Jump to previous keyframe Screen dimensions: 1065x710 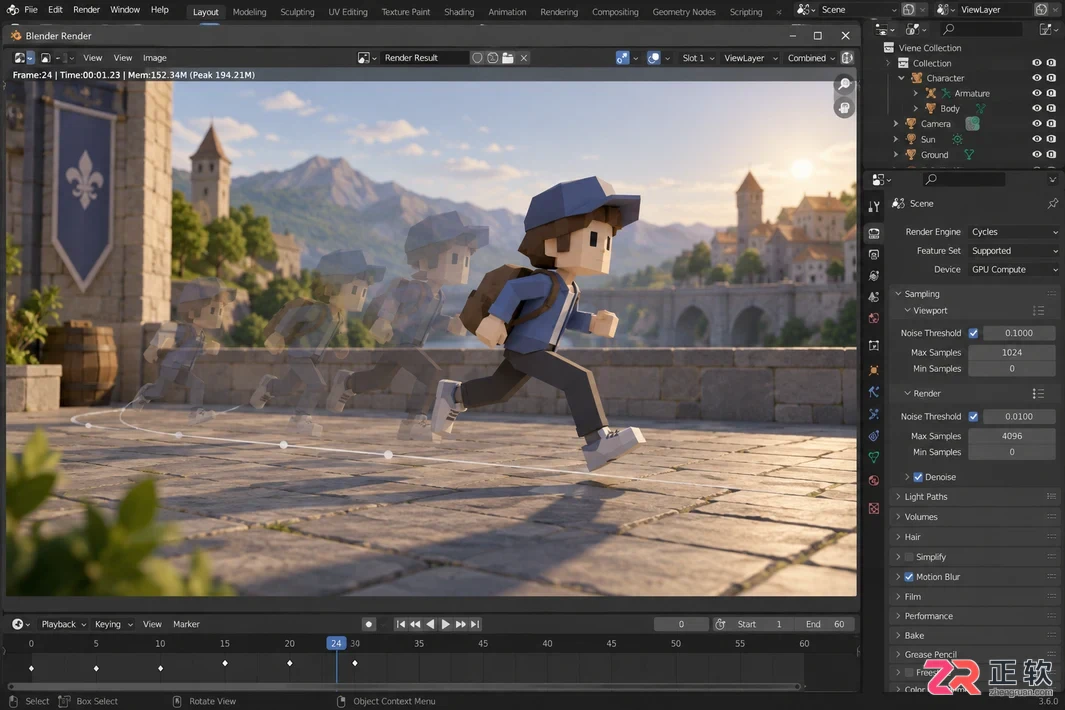point(415,624)
